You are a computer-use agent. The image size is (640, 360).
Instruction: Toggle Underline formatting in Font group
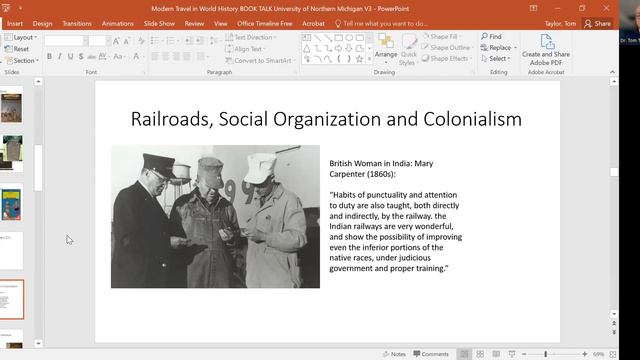click(x=70, y=56)
